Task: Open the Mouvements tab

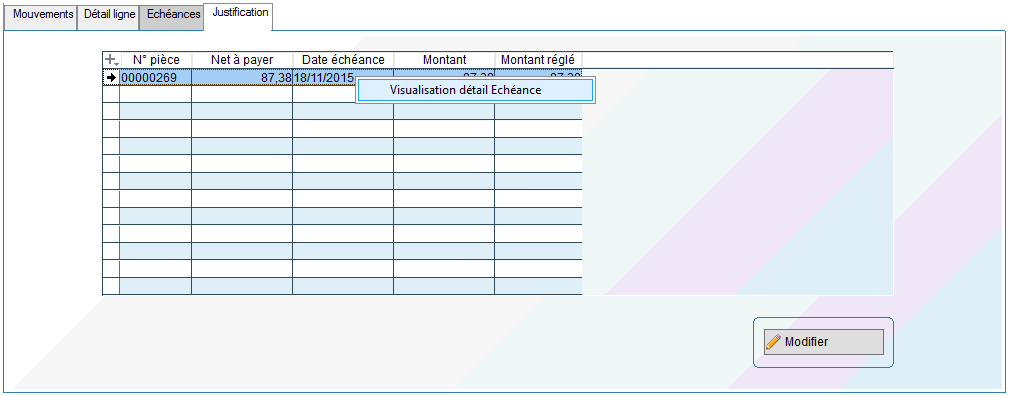Action: point(41,15)
